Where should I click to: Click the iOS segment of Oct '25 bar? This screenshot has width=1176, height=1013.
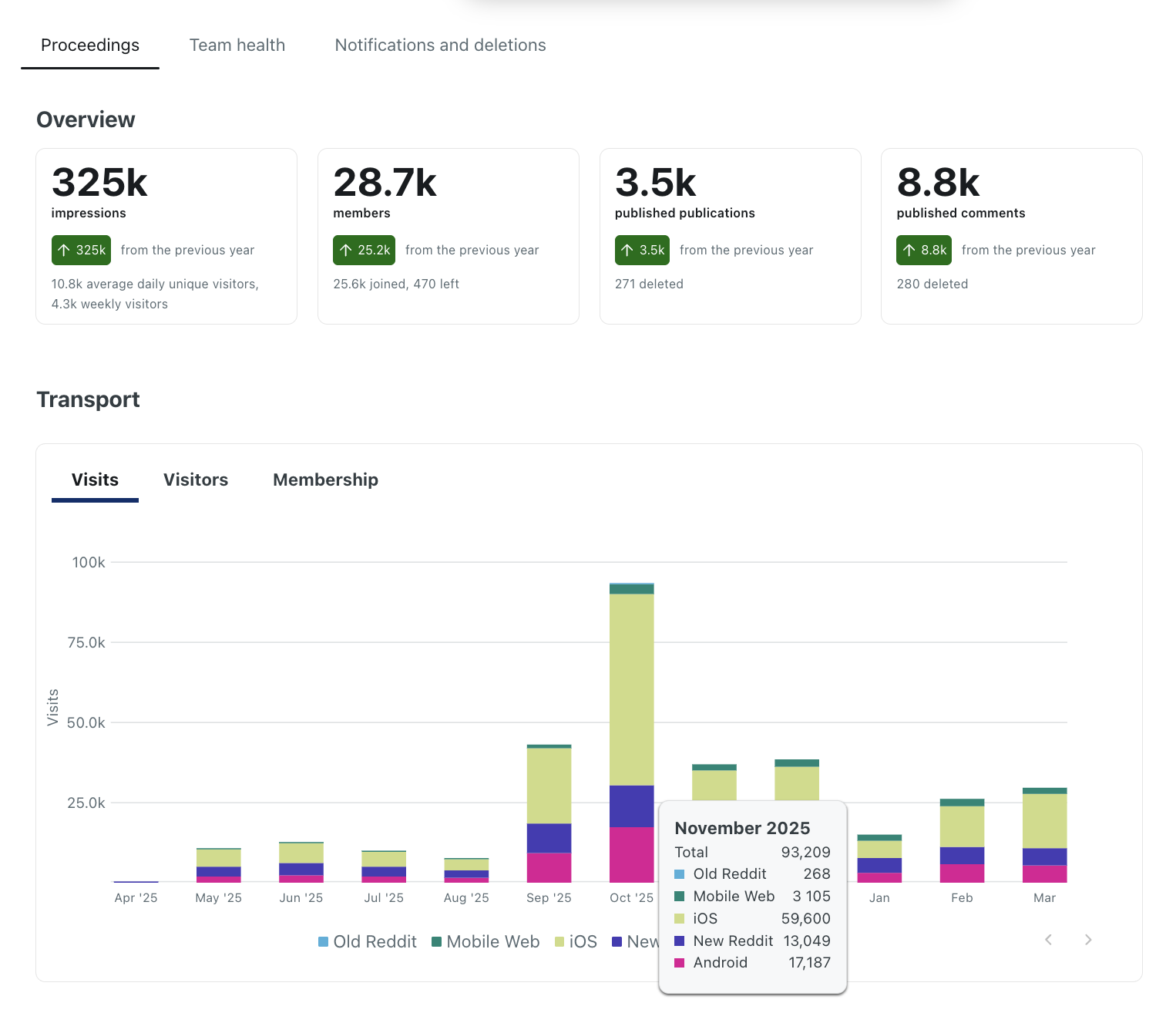click(x=631, y=688)
